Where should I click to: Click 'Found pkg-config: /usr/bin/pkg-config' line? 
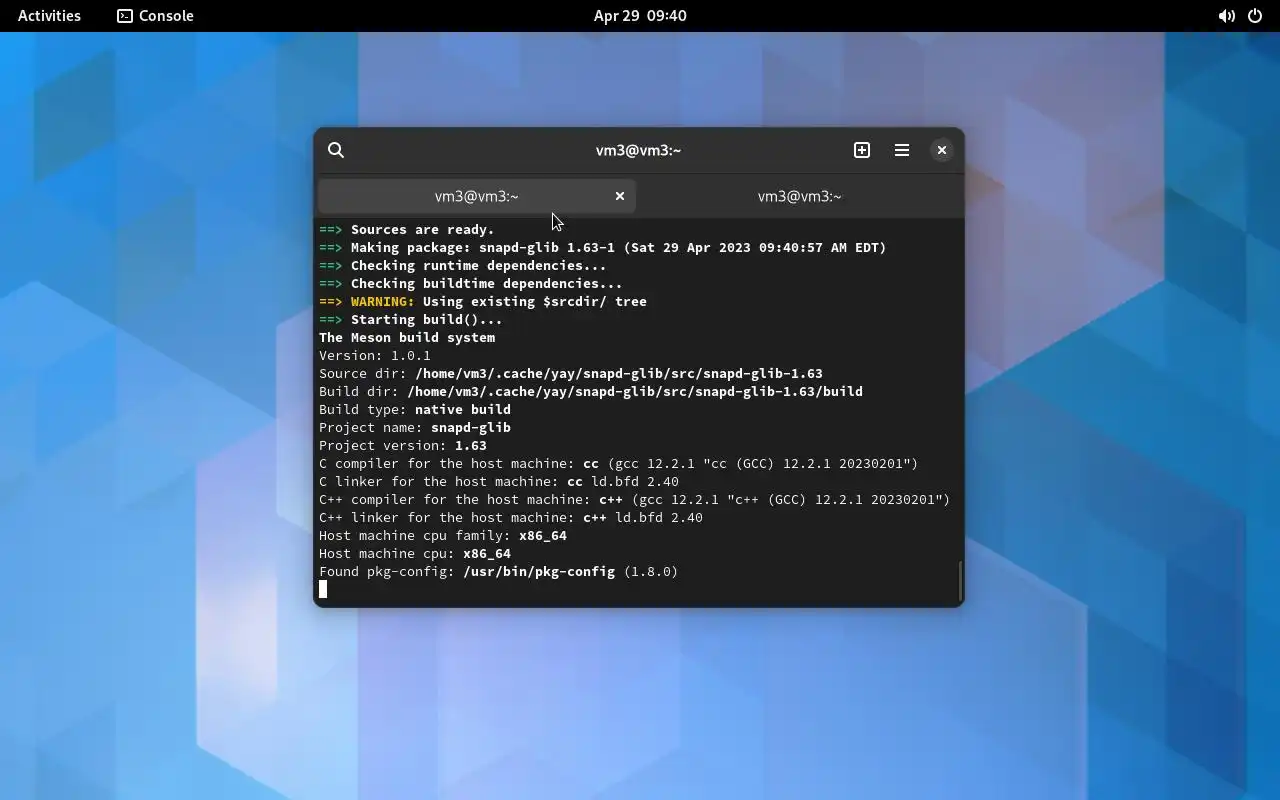(499, 571)
